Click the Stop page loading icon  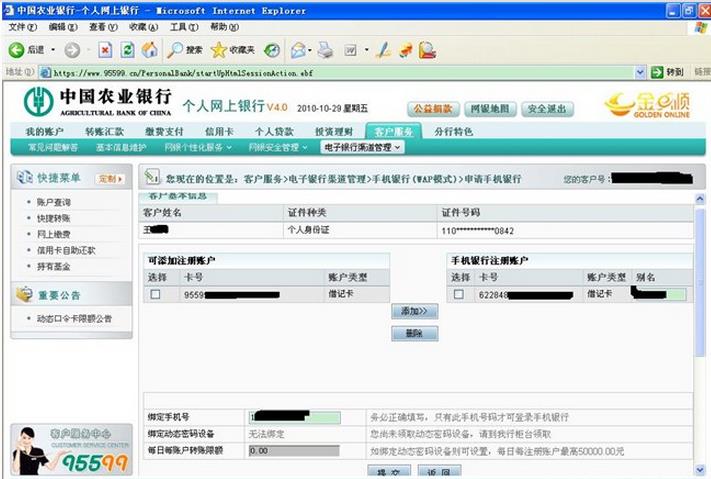(105, 50)
